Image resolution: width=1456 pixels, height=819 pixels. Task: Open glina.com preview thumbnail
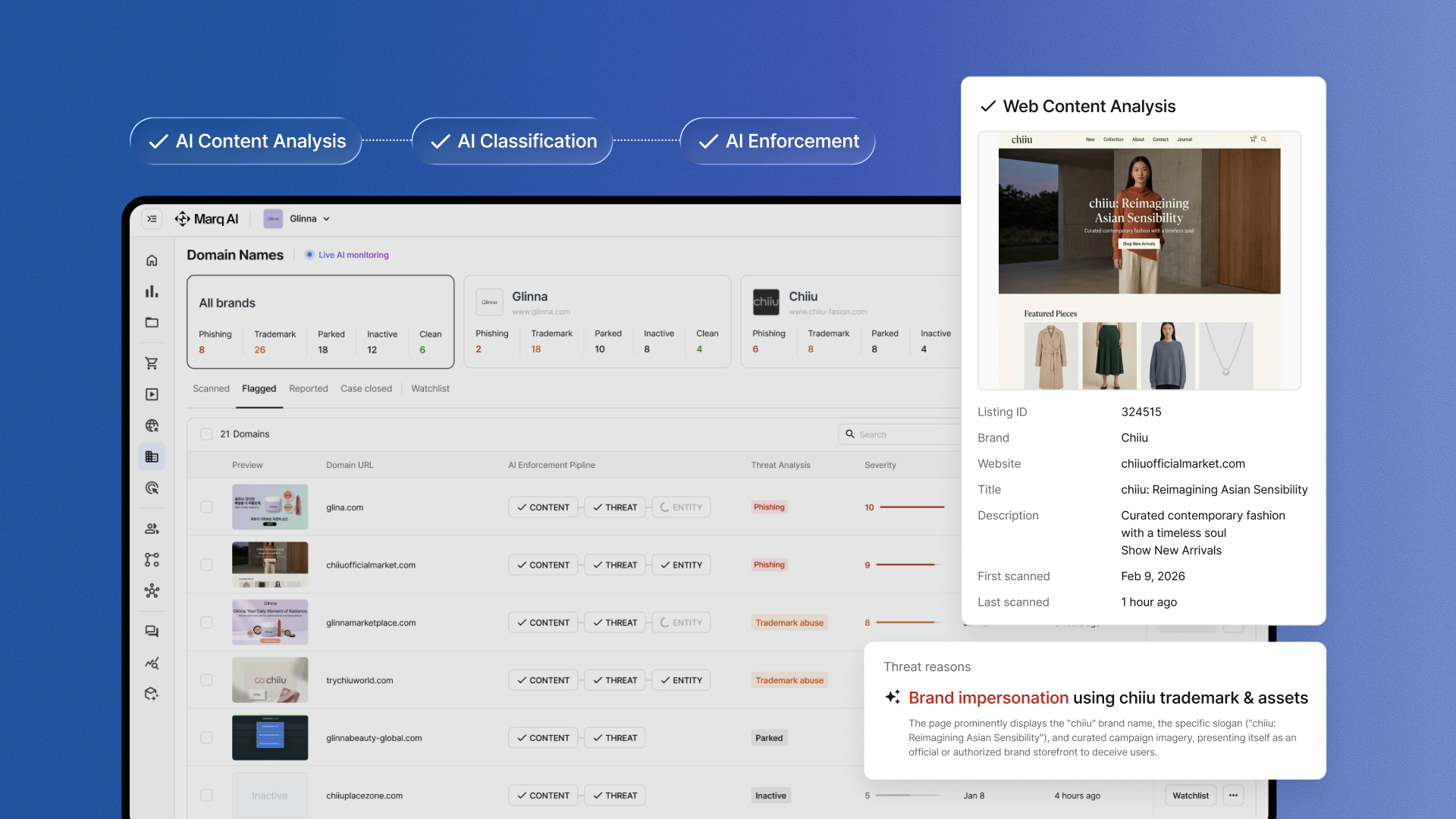[x=270, y=507]
